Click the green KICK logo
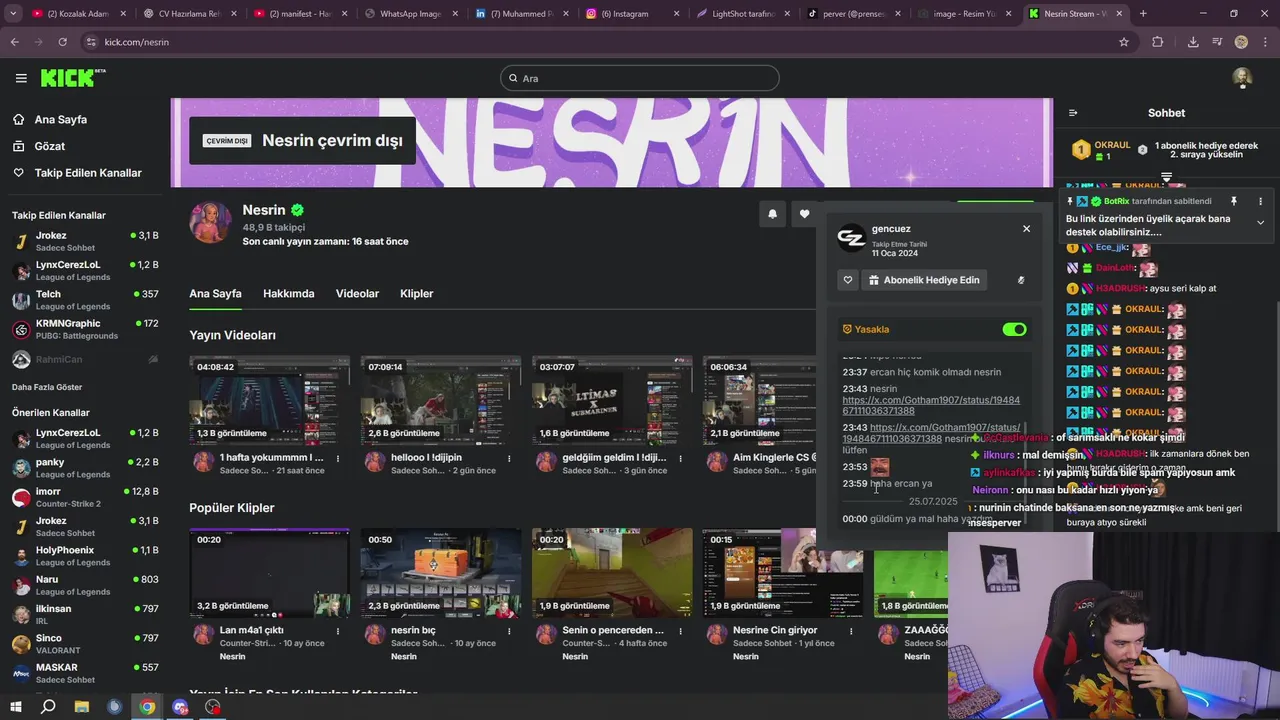Image resolution: width=1280 pixels, height=720 pixels. pos(73,78)
